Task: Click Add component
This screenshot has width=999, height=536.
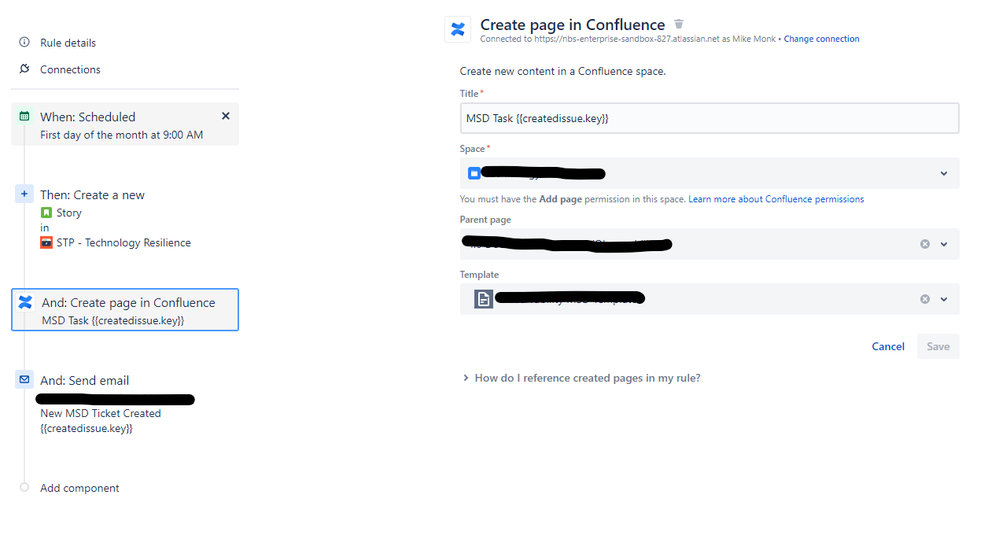Action: (80, 488)
